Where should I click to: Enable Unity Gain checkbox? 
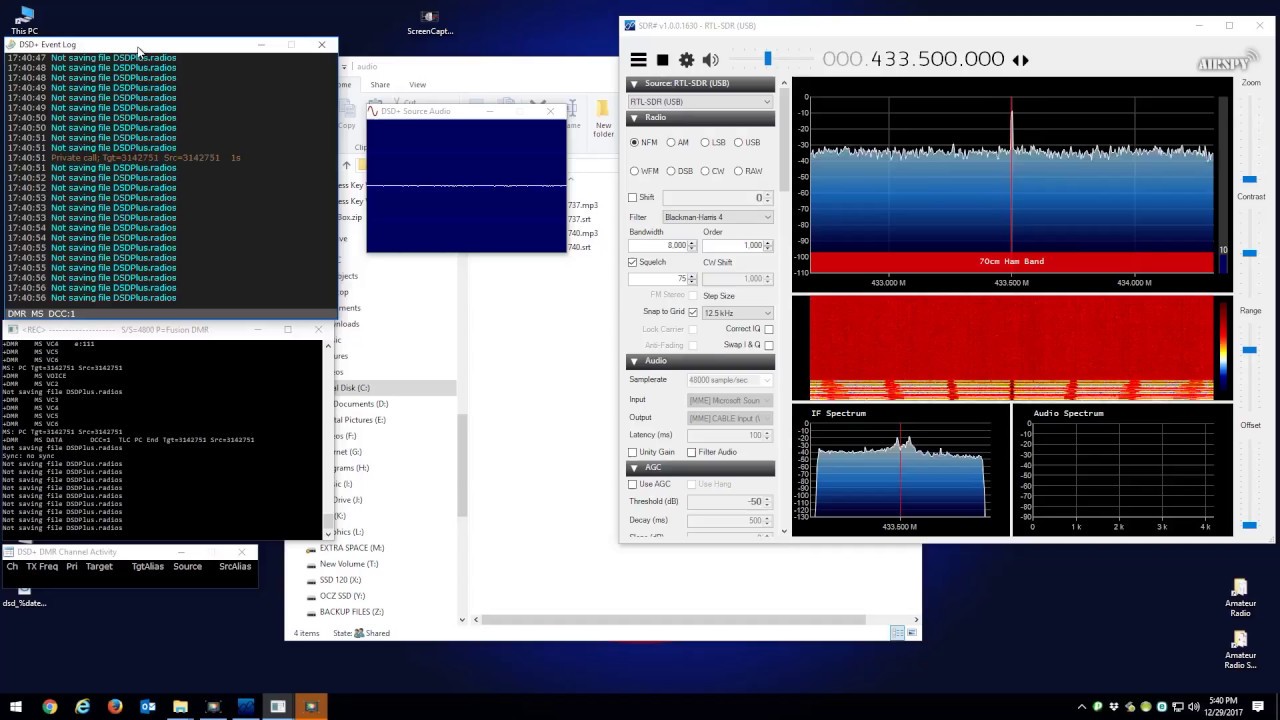[632, 452]
